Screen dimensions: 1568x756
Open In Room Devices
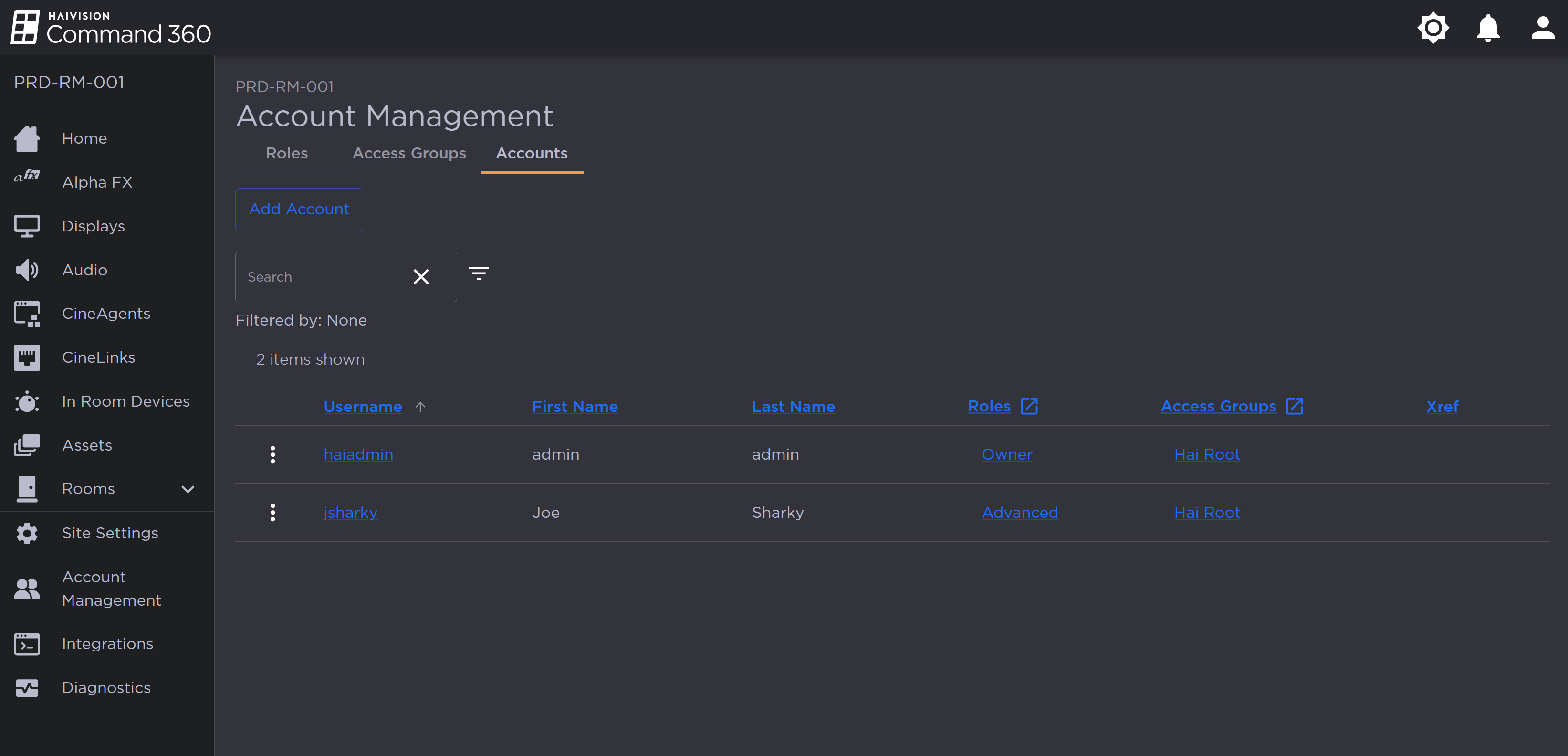click(x=126, y=401)
